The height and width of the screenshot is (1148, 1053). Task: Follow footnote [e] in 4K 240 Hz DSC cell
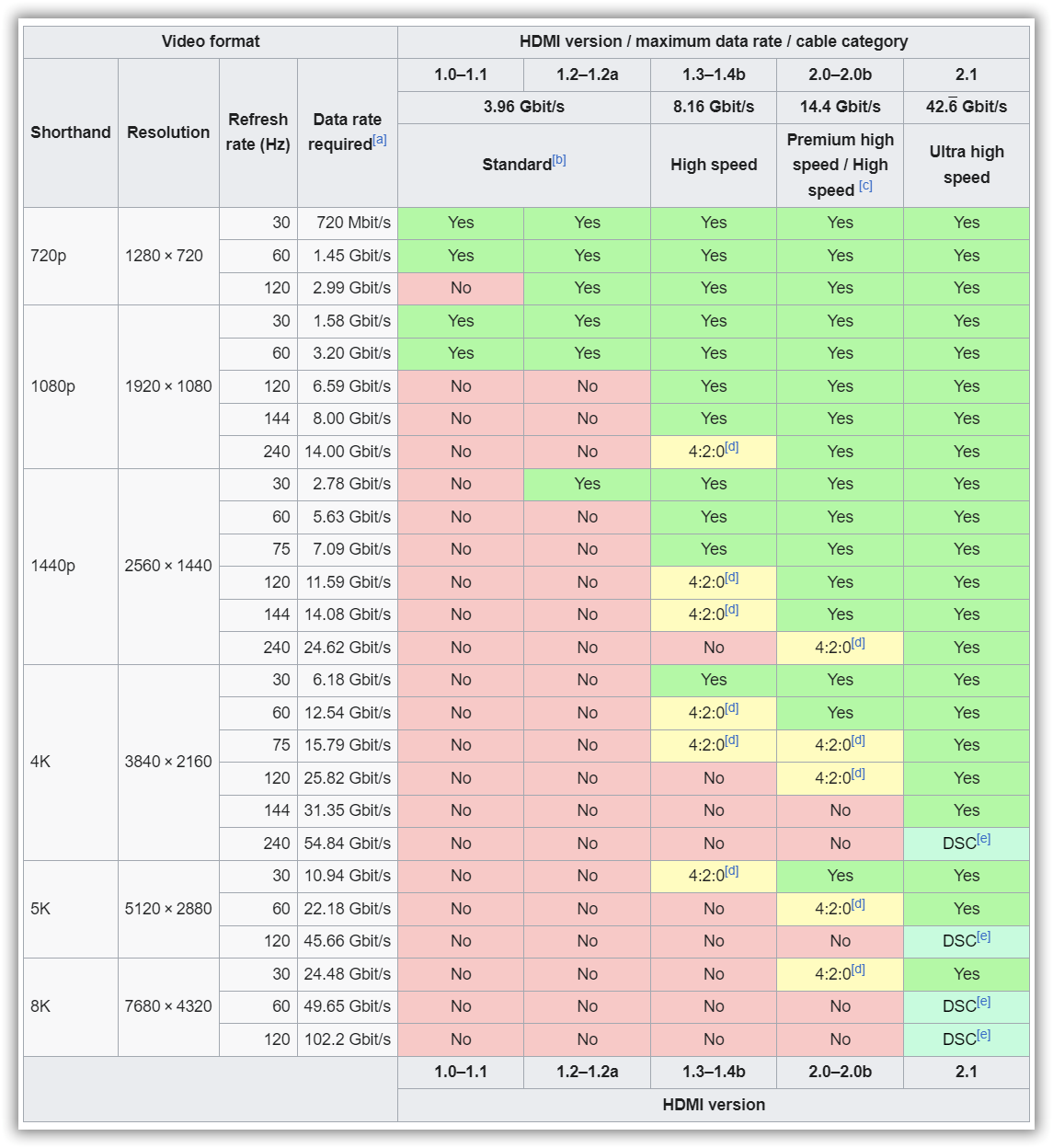[x=984, y=839]
